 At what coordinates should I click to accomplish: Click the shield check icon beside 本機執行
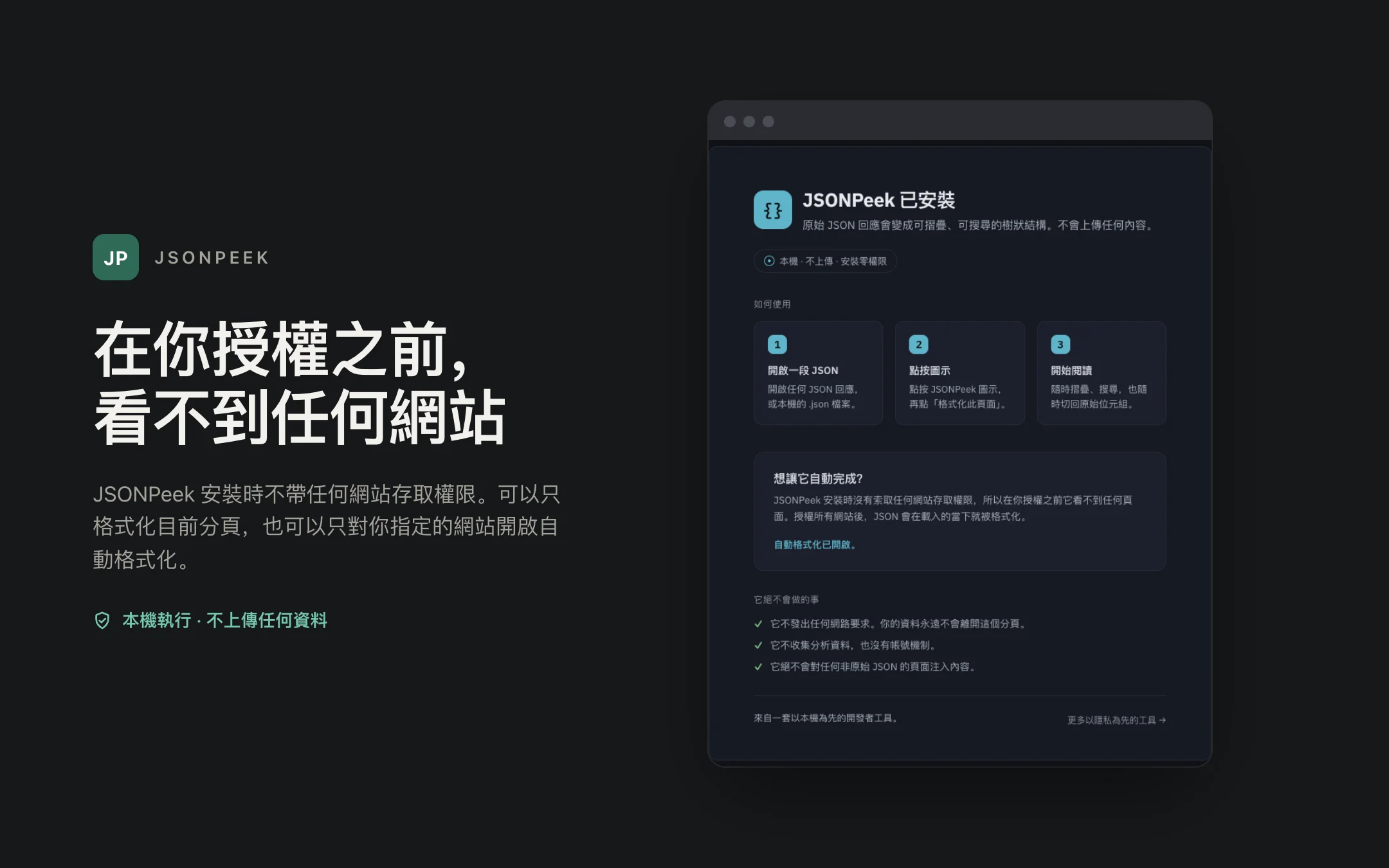tap(102, 620)
